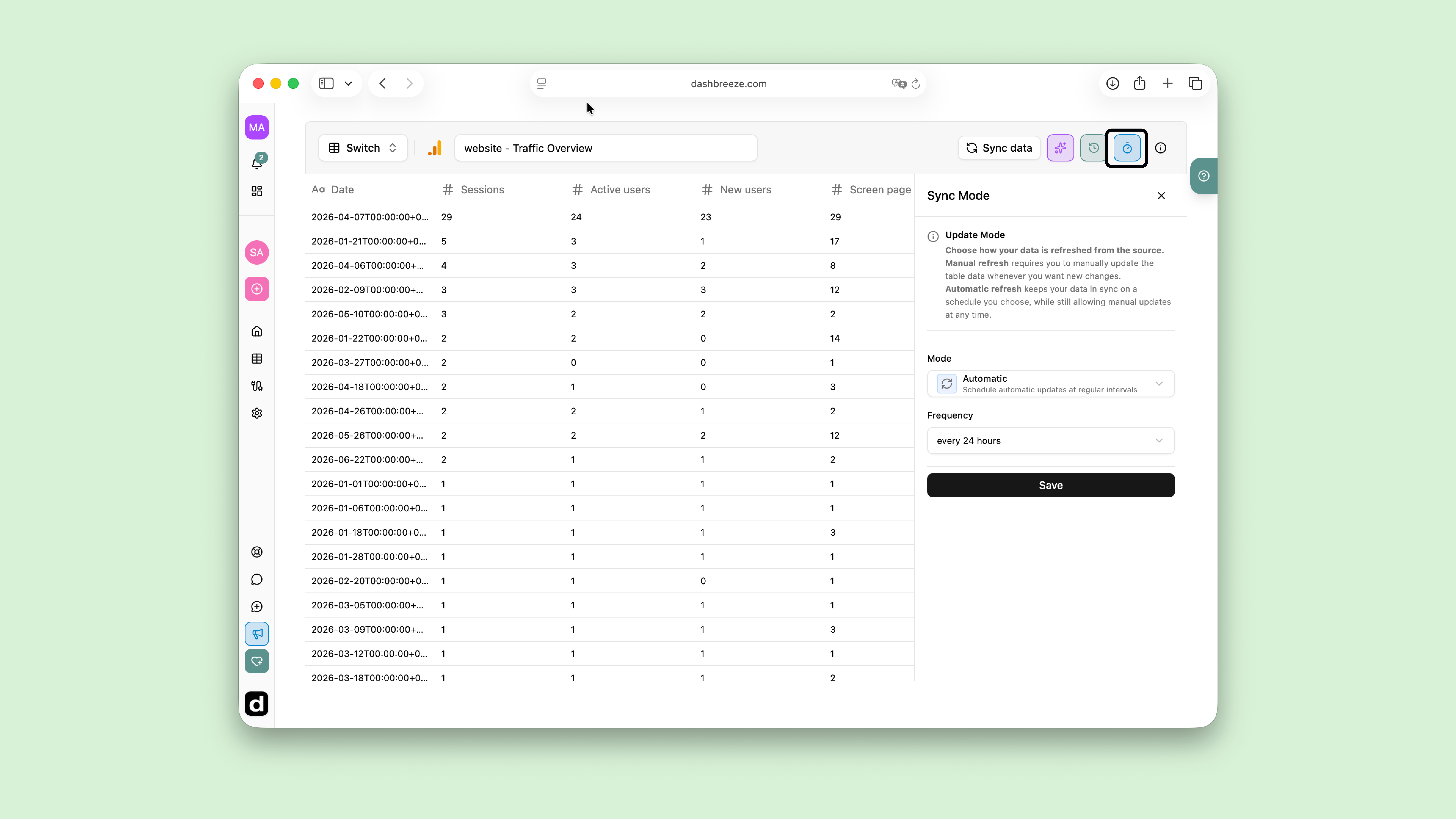The width and height of the screenshot is (1456, 819).
Task: Go back in browser
Action: coord(383,84)
